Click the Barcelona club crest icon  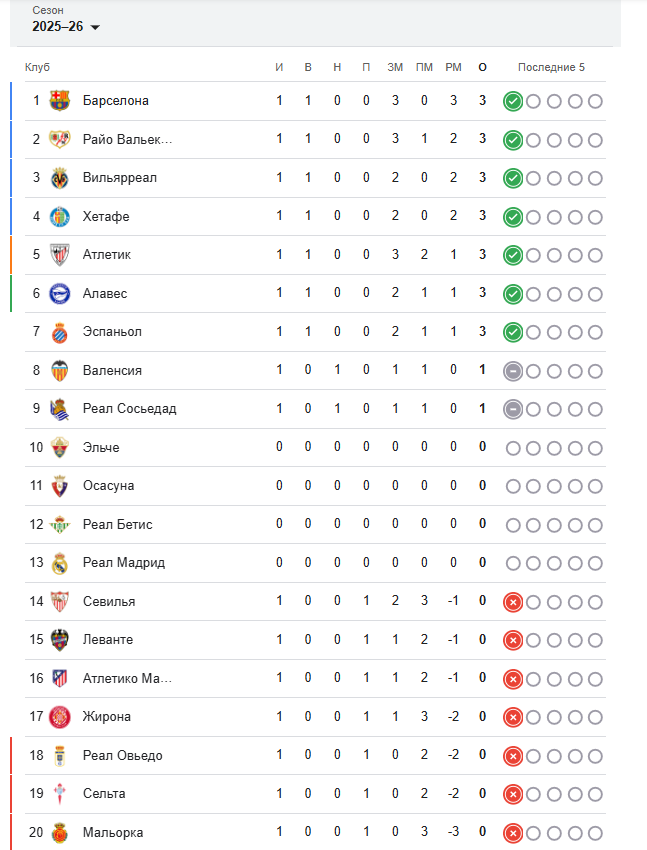[x=60, y=101]
